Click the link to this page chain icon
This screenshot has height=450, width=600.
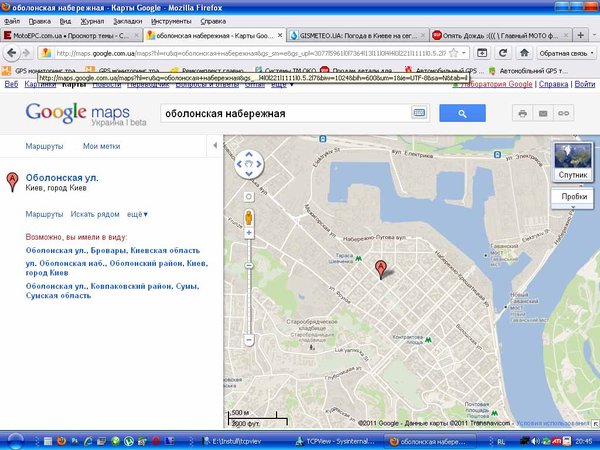[x=564, y=113]
